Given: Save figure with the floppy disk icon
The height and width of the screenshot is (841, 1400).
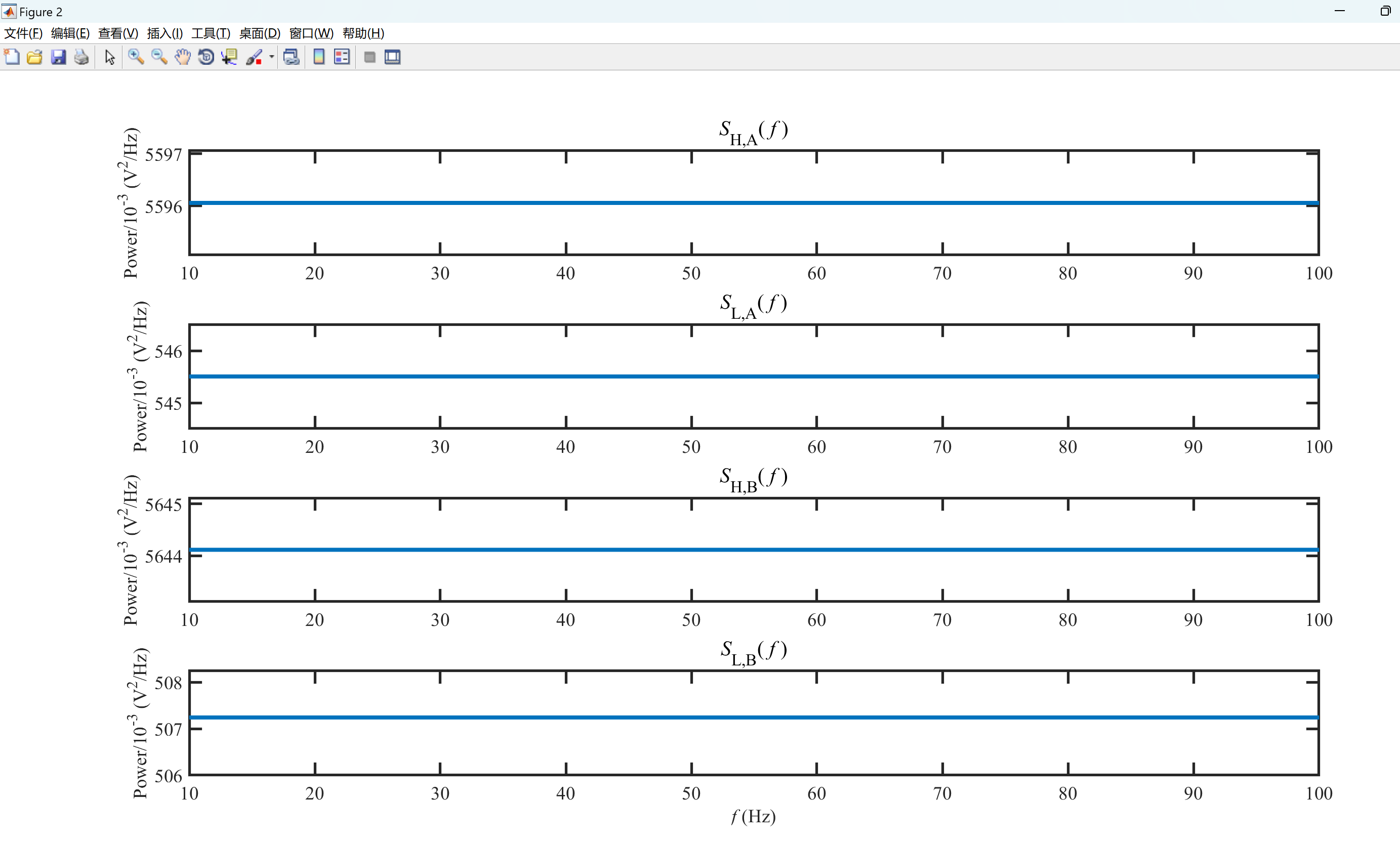Looking at the screenshot, I should [x=58, y=57].
